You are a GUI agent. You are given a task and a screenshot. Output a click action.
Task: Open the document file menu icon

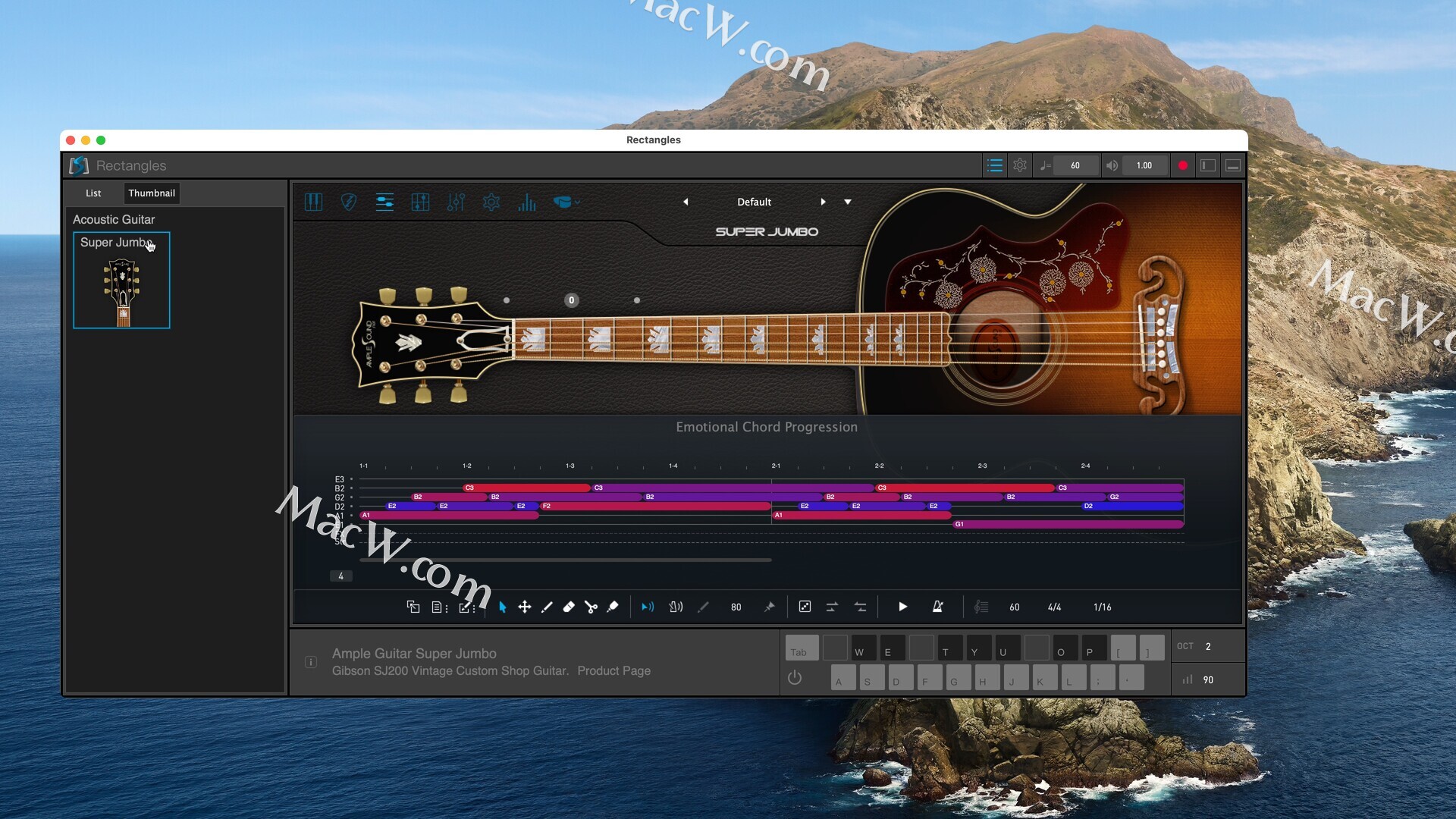[x=439, y=607]
